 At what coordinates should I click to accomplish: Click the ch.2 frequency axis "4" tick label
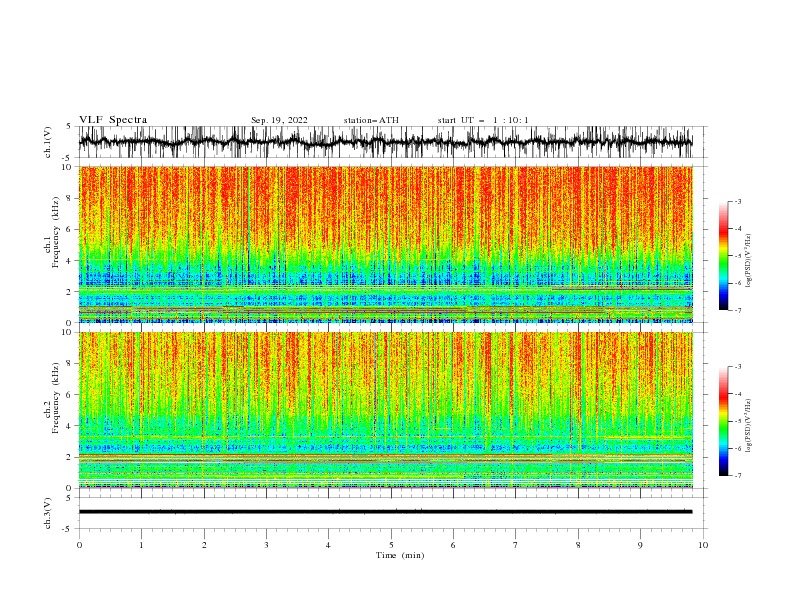tap(69, 426)
